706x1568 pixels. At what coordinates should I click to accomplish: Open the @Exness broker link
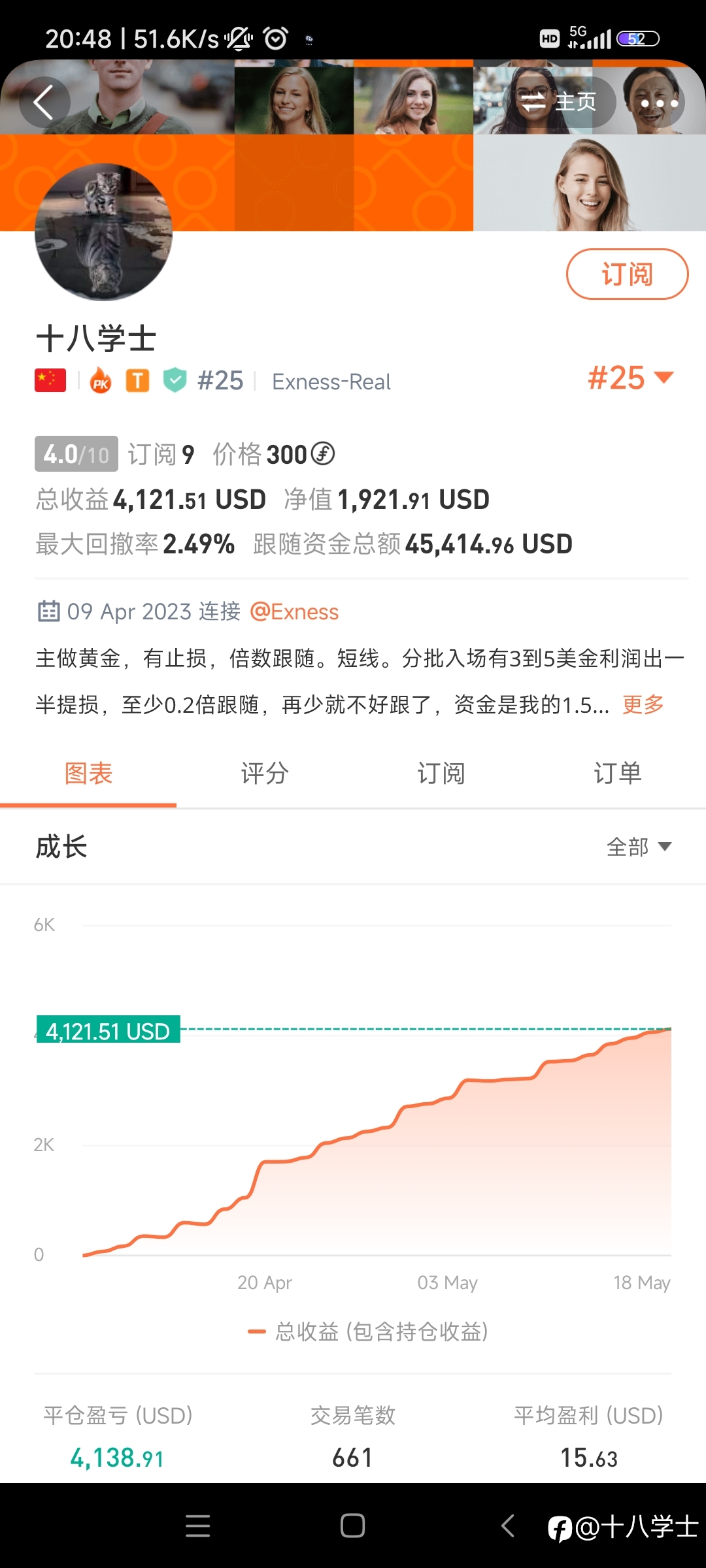(294, 612)
